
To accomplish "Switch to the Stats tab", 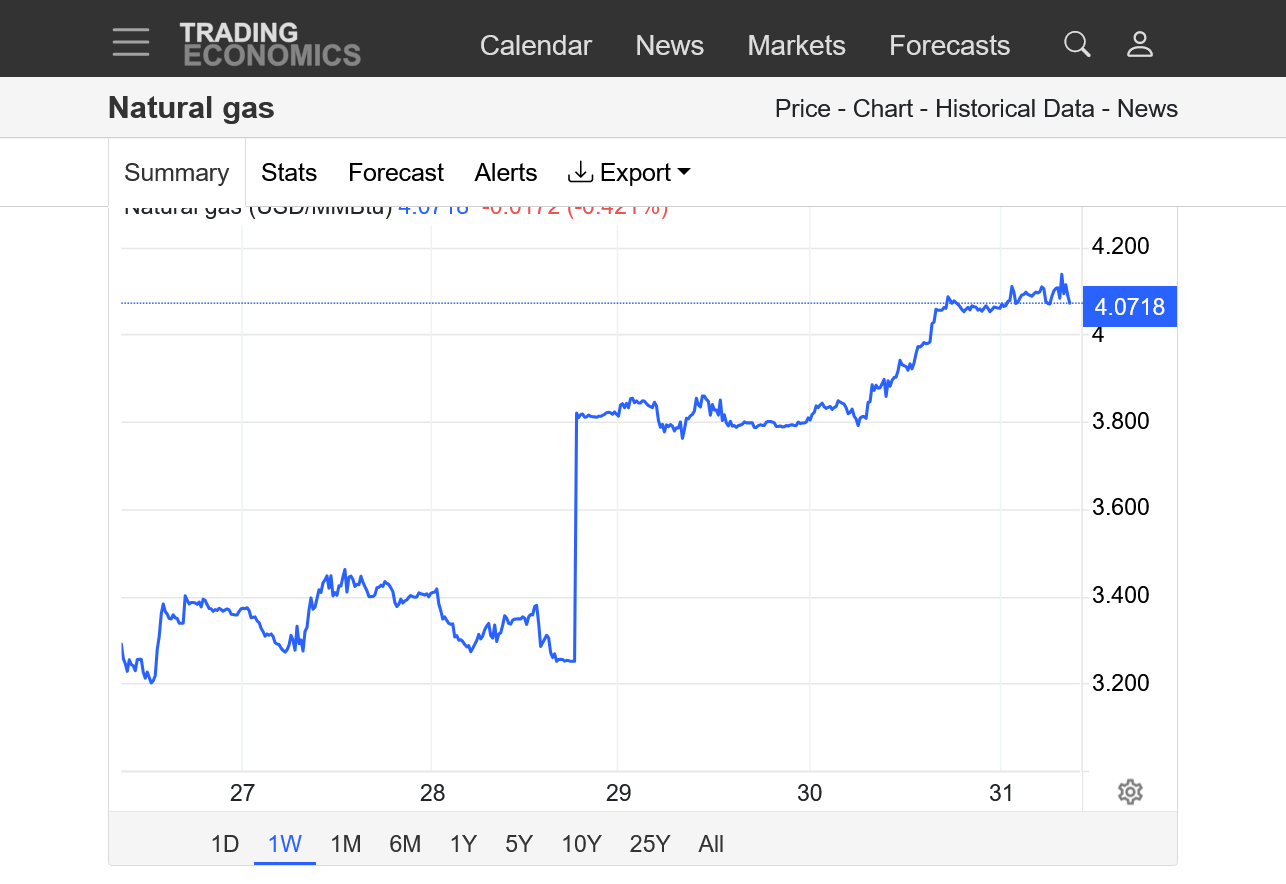I will pos(289,173).
